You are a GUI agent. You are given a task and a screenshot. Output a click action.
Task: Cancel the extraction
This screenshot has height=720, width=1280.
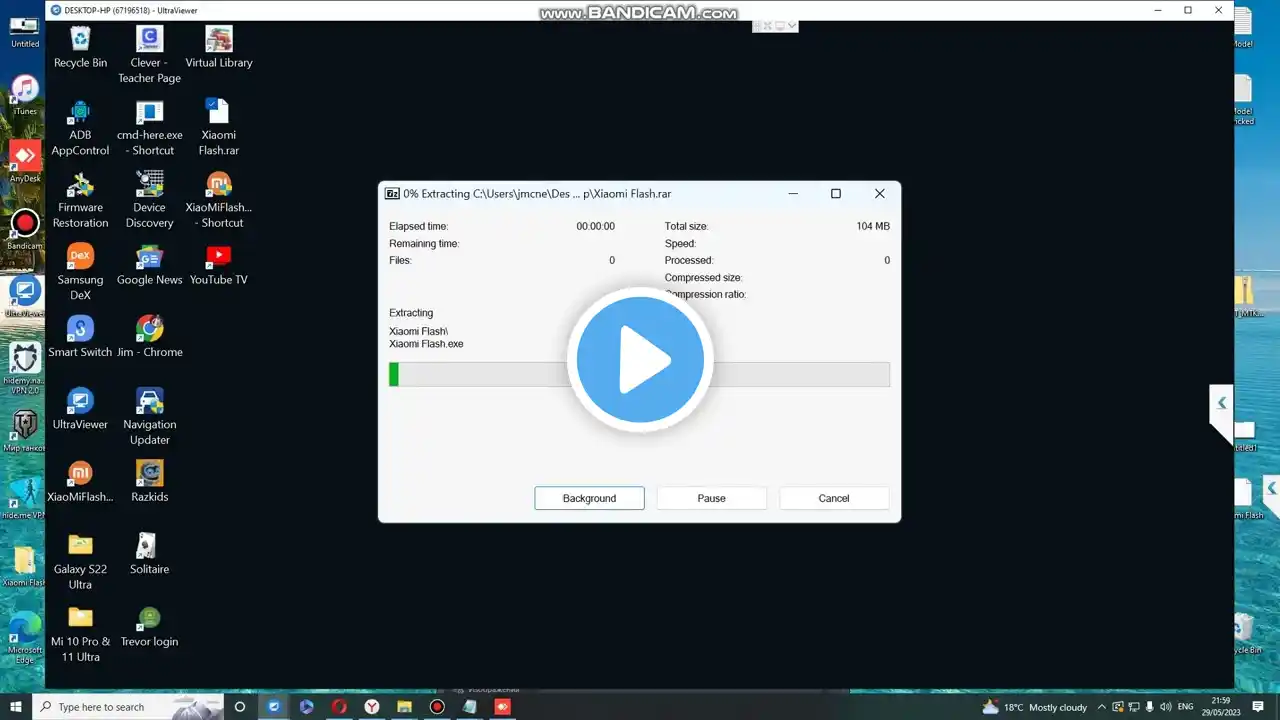pos(834,498)
